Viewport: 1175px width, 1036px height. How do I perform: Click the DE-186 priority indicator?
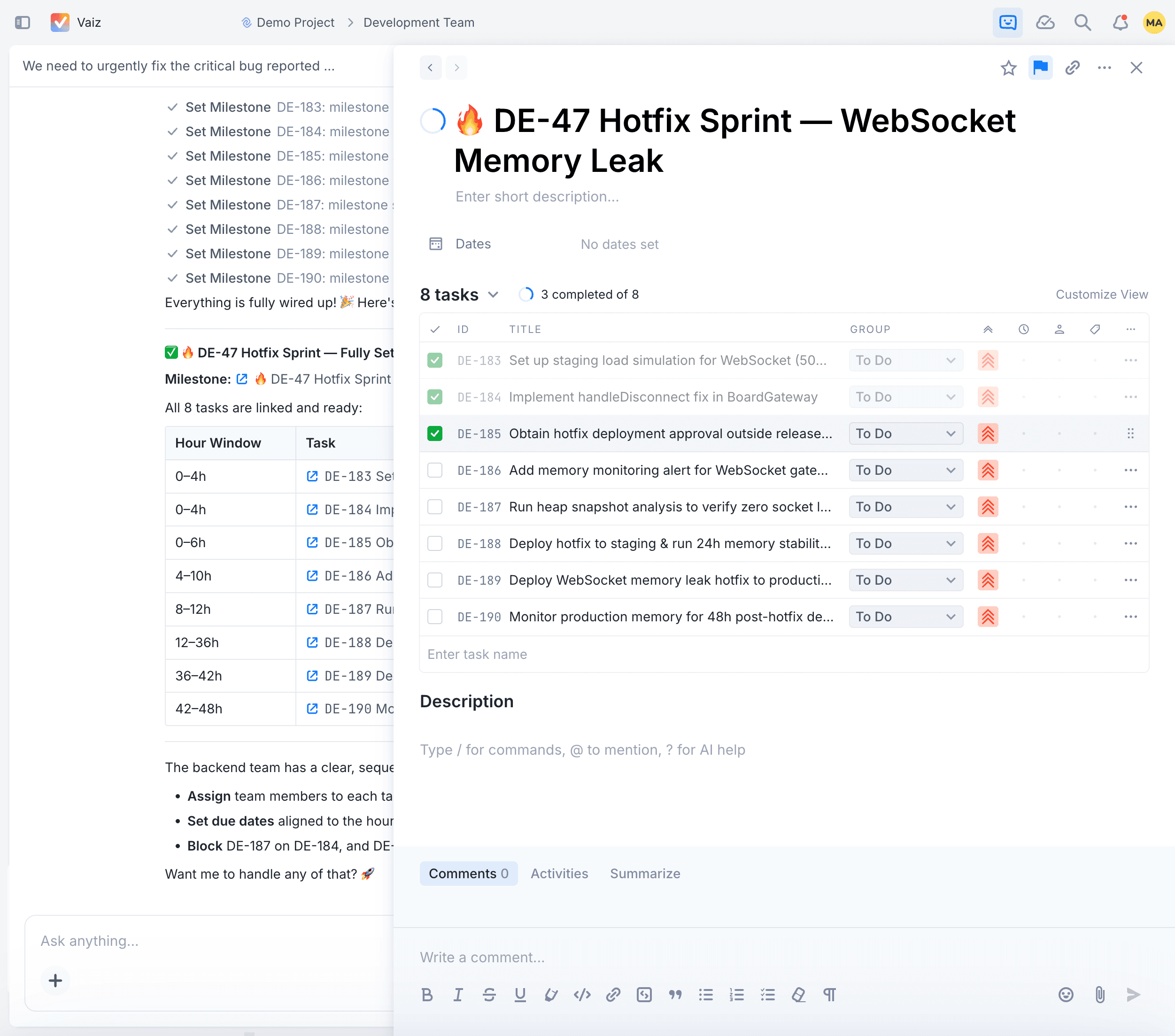pyautogui.click(x=988, y=470)
